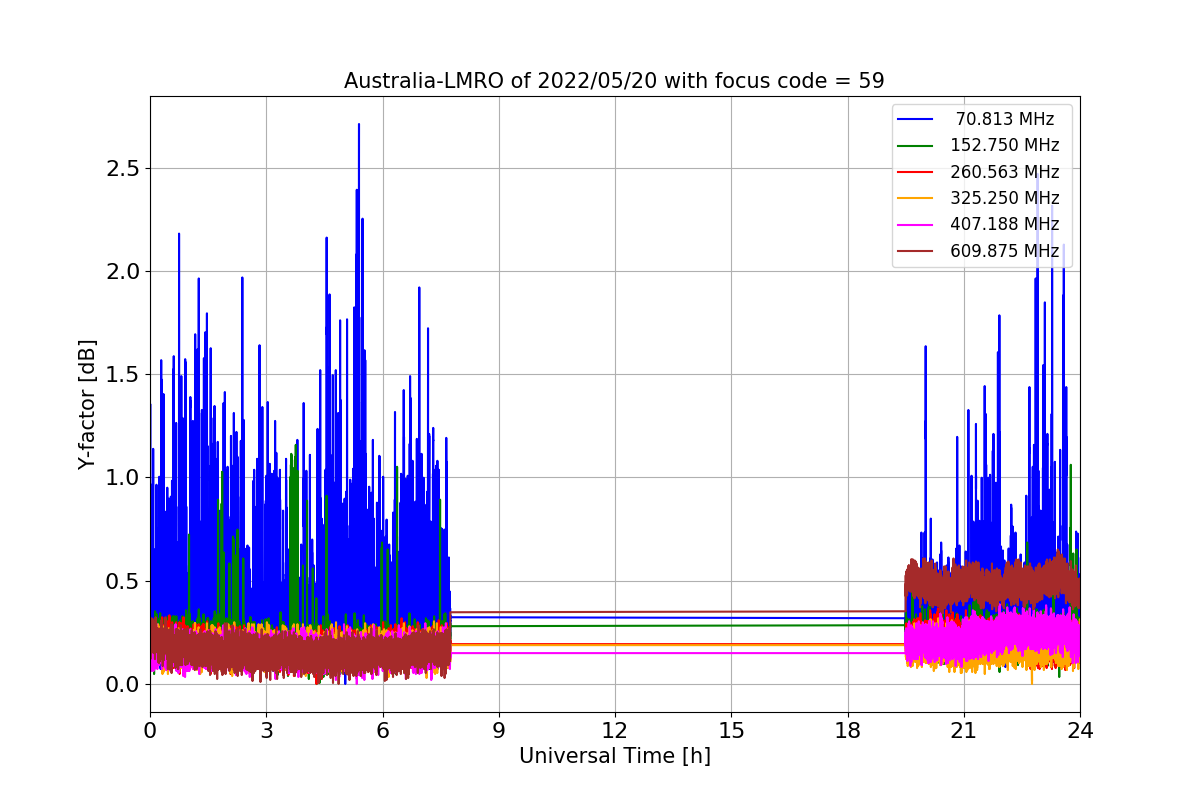The height and width of the screenshot is (800, 1200).
Task: Select the '152.750 MHz' legend label
Action: click(x=1005, y=145)
